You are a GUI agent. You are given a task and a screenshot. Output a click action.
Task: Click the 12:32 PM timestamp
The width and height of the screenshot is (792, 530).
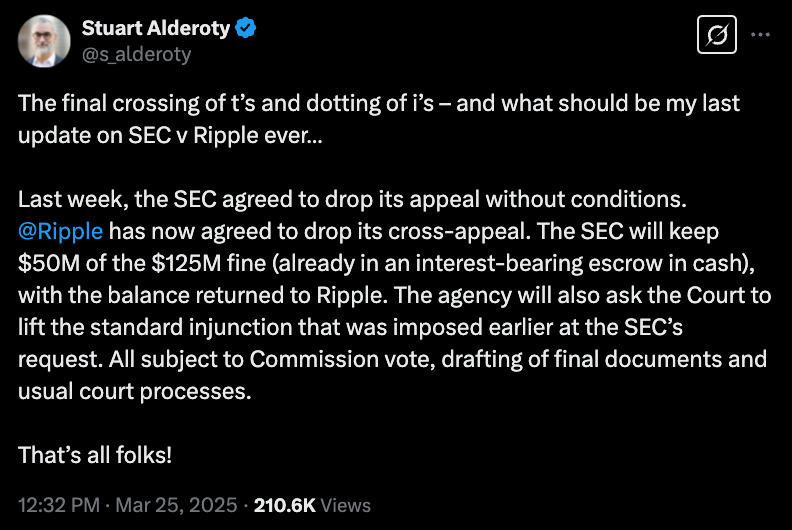tap(58, 505)
